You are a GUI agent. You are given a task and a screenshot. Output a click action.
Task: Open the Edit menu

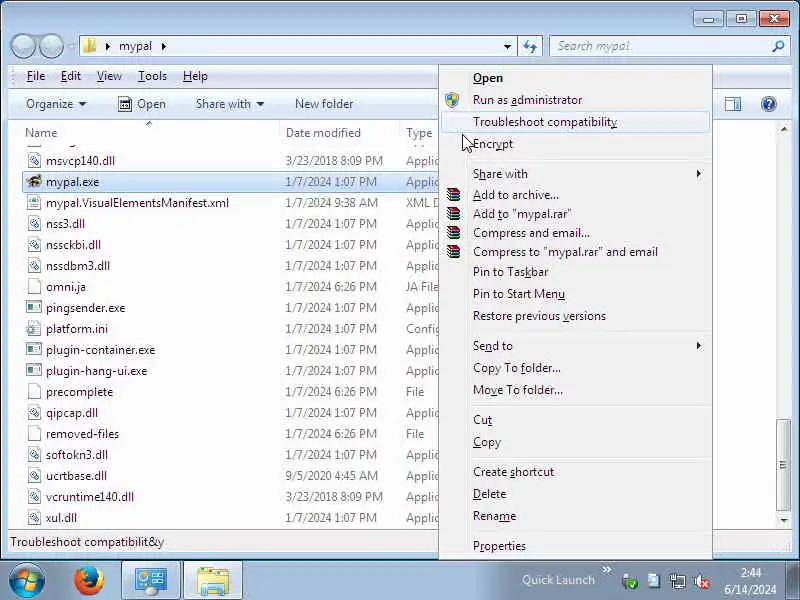click(70, 76)
